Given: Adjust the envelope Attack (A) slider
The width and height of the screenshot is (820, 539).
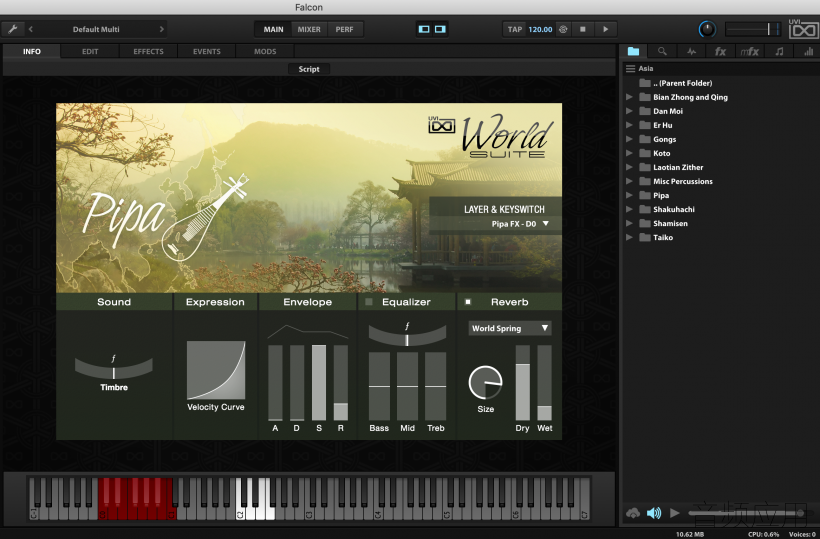Looking at the screenshot, I should coord(275,383).
